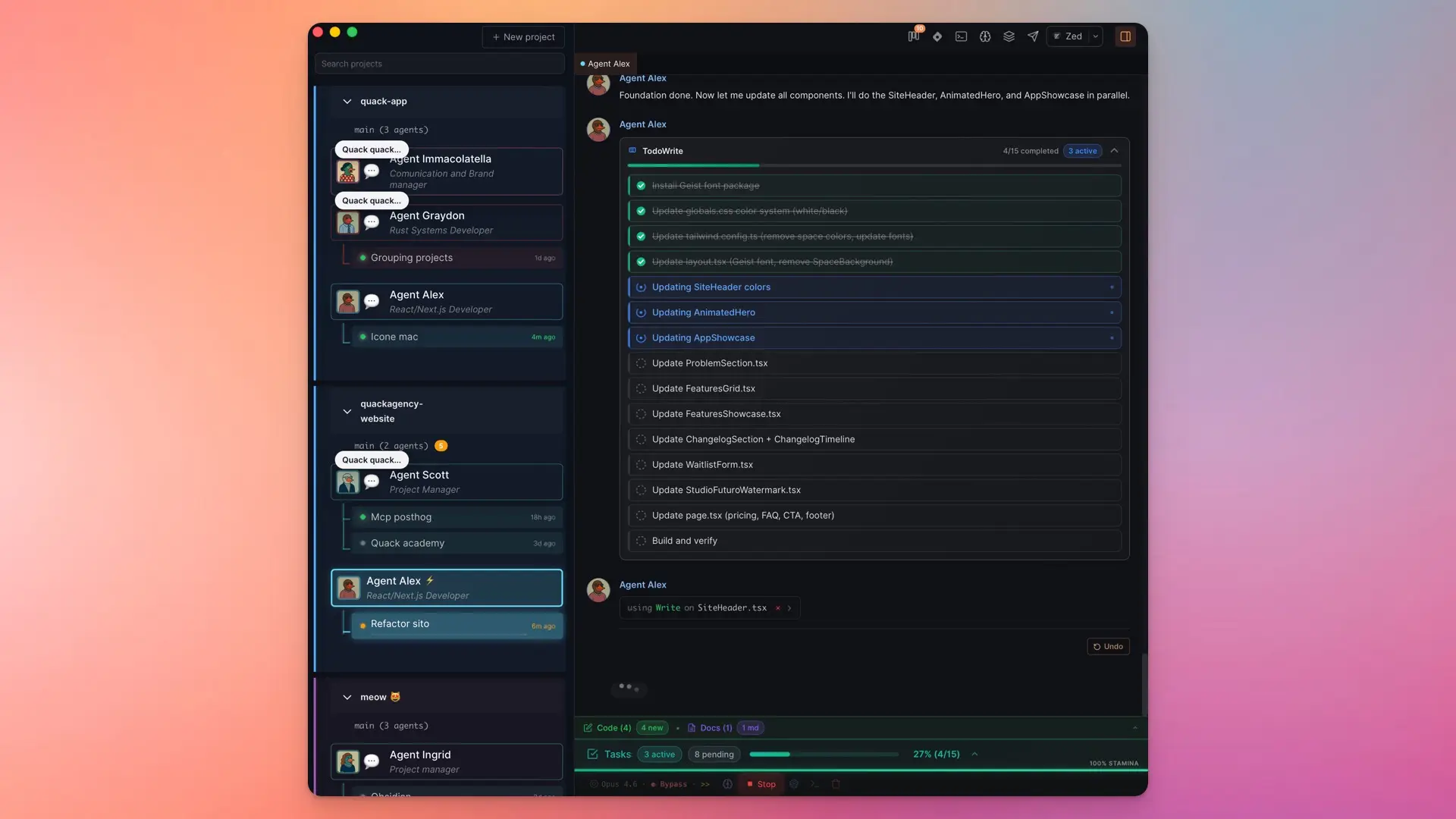Open the Icone mac session
The width and height of the screenshot is (1456, 819).
457,337
